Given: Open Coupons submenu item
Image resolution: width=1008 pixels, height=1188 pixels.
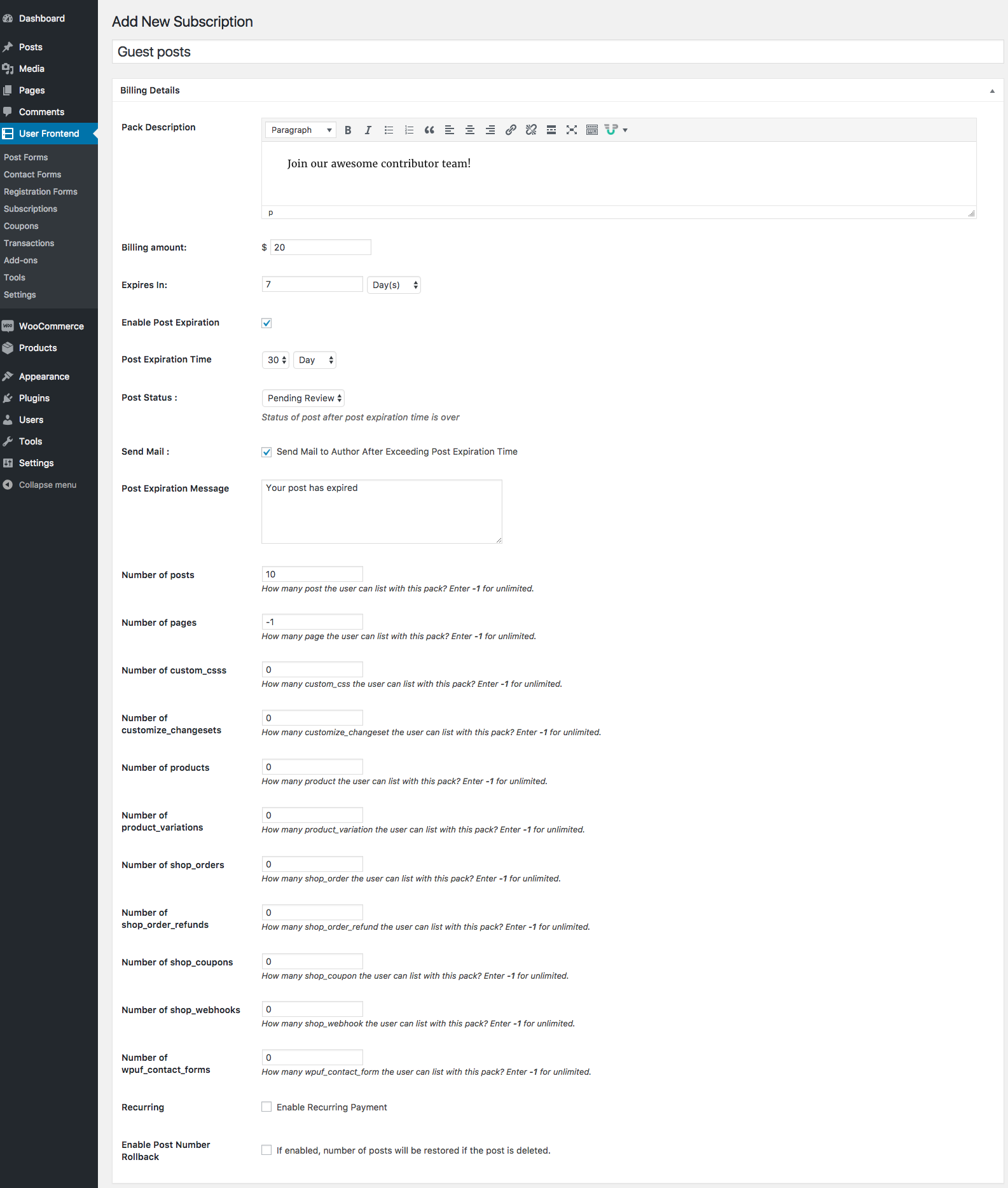Looking at the screenshot, I should coord(21,226).
